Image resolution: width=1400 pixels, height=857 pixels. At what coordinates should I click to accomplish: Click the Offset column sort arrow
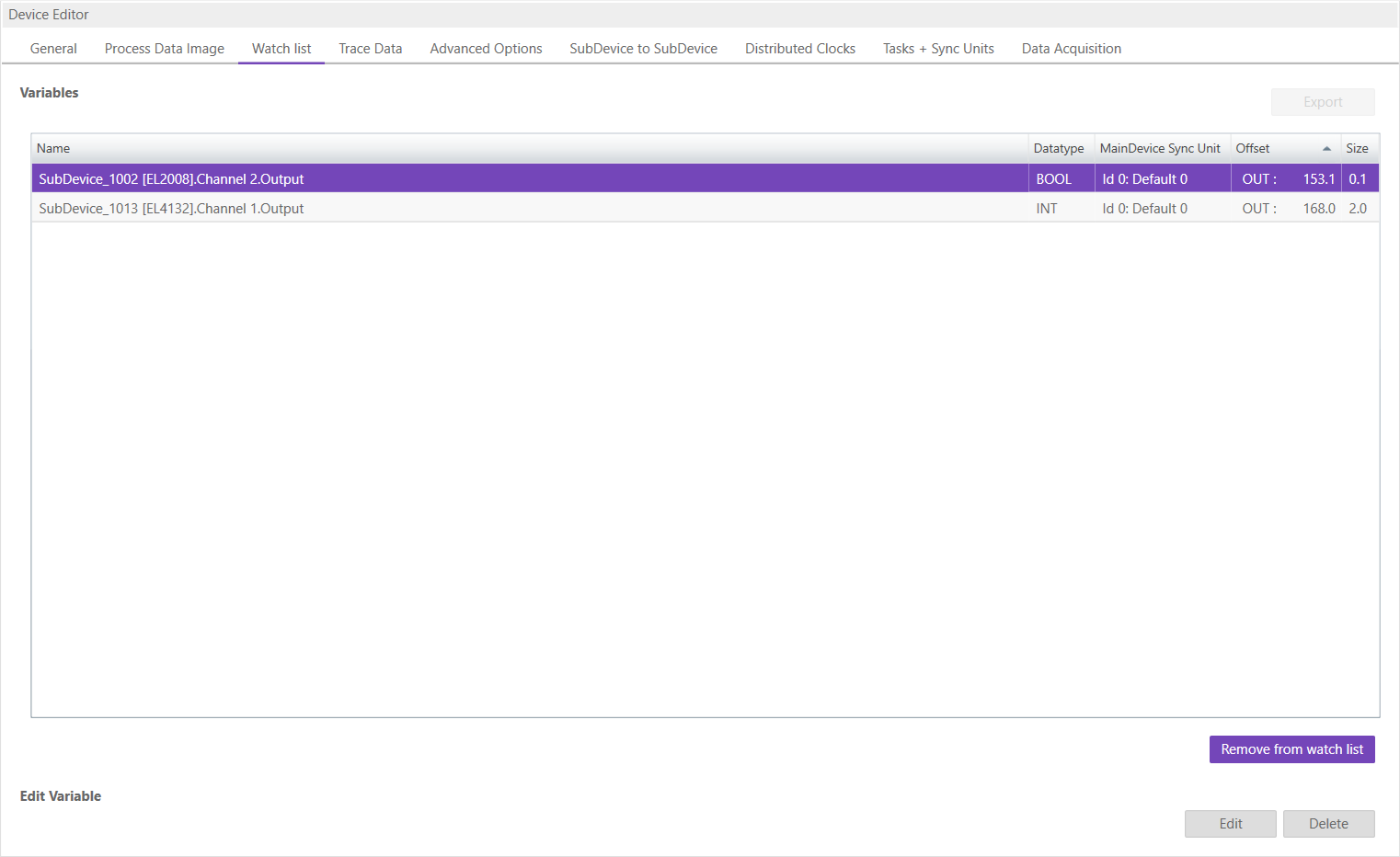[1327, 148]
